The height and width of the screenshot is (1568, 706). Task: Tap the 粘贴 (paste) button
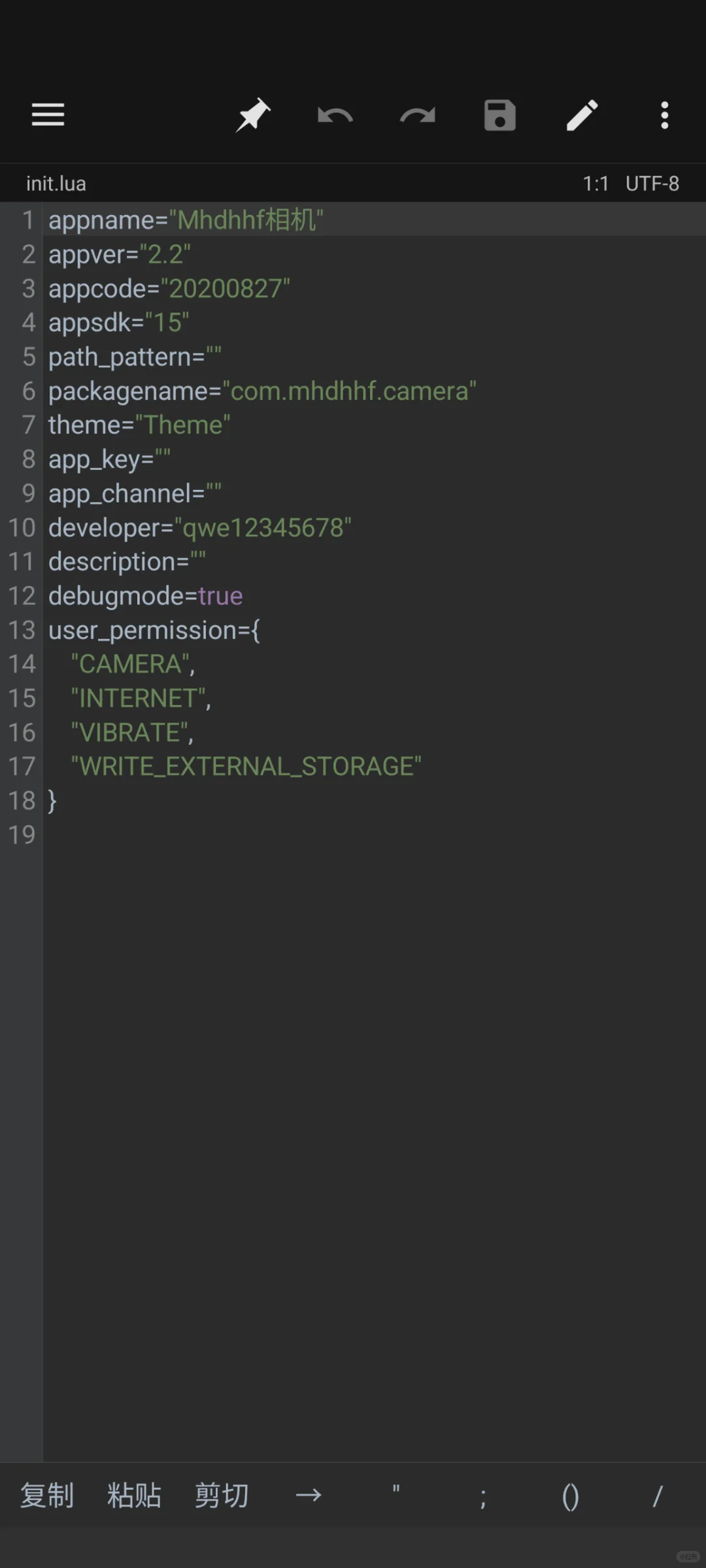point(134,1495)
